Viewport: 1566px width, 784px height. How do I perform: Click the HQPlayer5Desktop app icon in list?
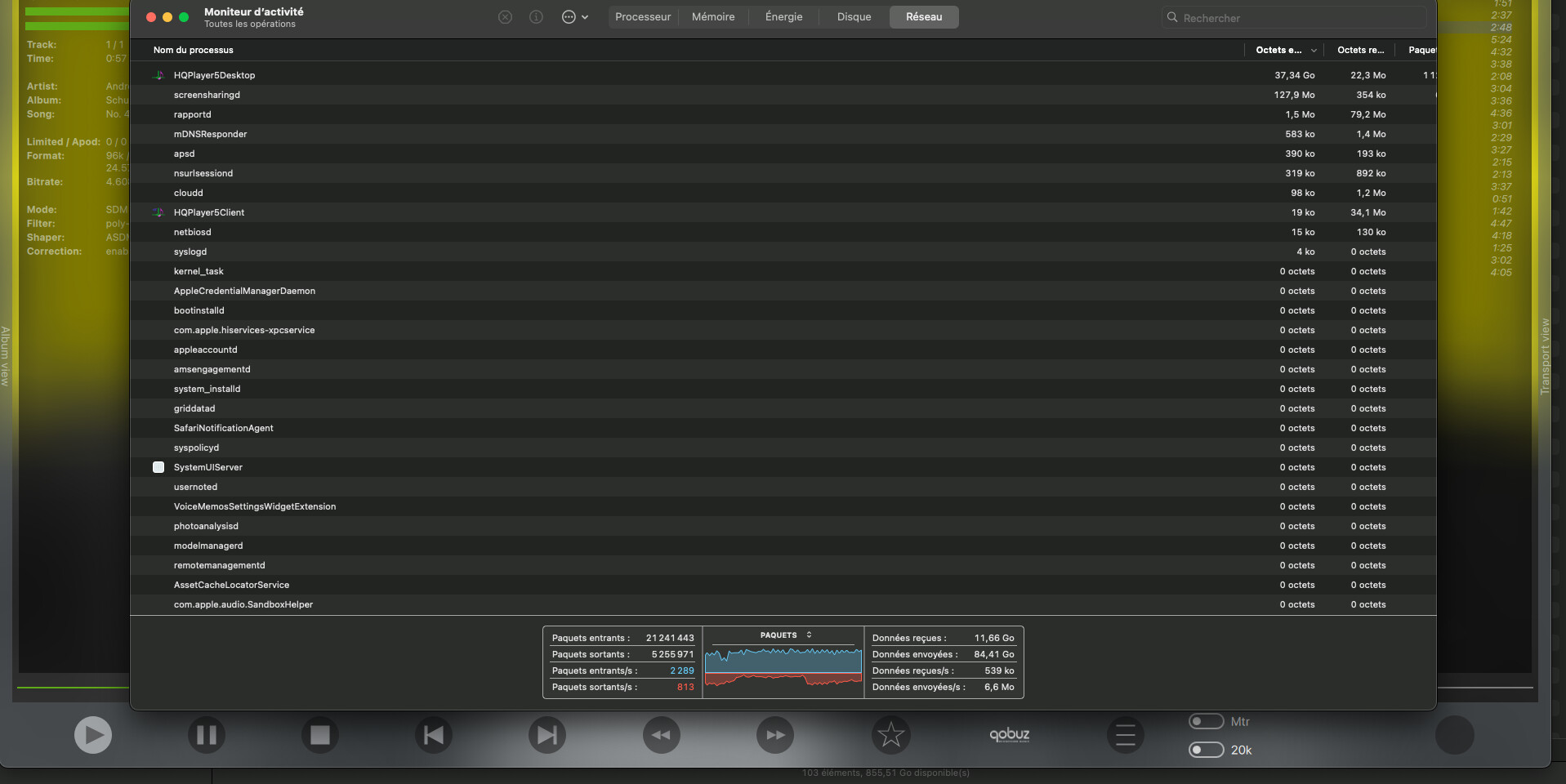158,75
